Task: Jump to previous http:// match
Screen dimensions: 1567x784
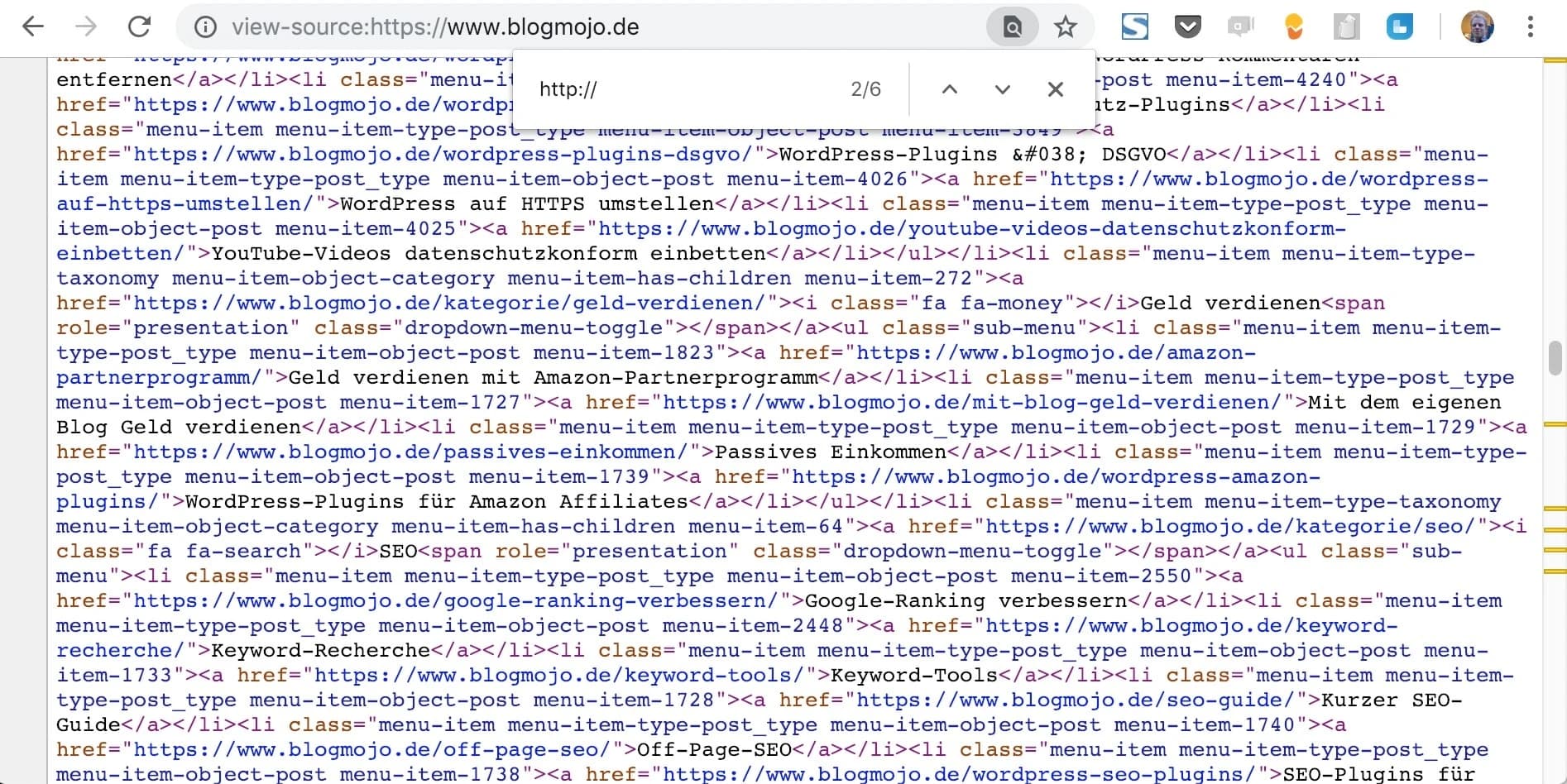Action: point(950,89)
